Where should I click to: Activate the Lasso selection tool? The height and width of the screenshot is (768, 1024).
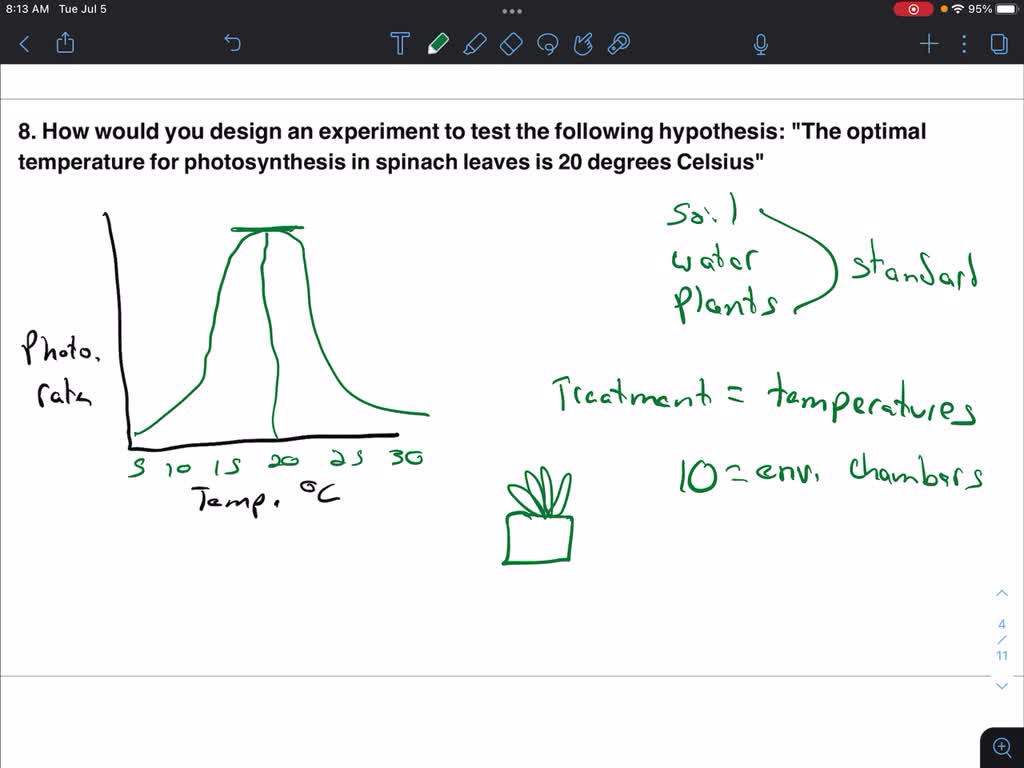(547, 43)
